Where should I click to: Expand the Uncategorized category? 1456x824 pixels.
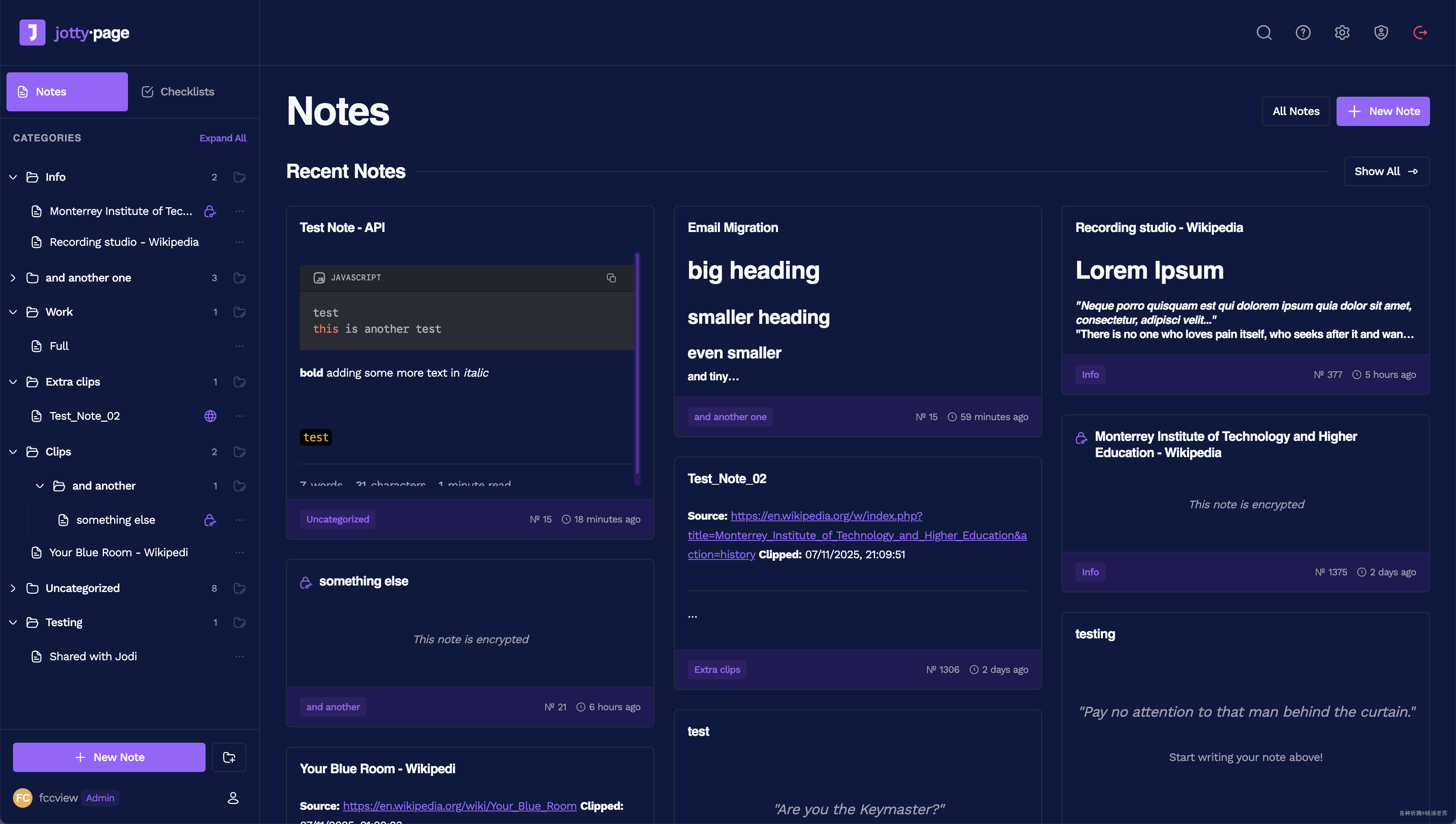(x=13, y=588)
